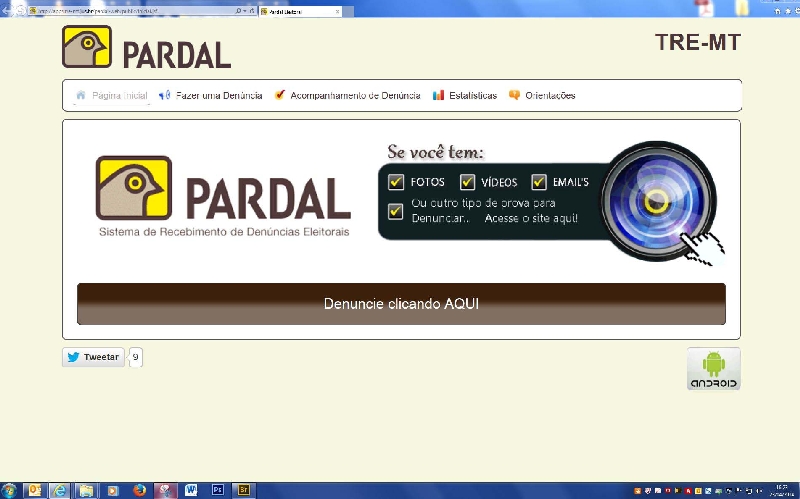Open Firefox from the Windows taskbar

coord(139,490)
